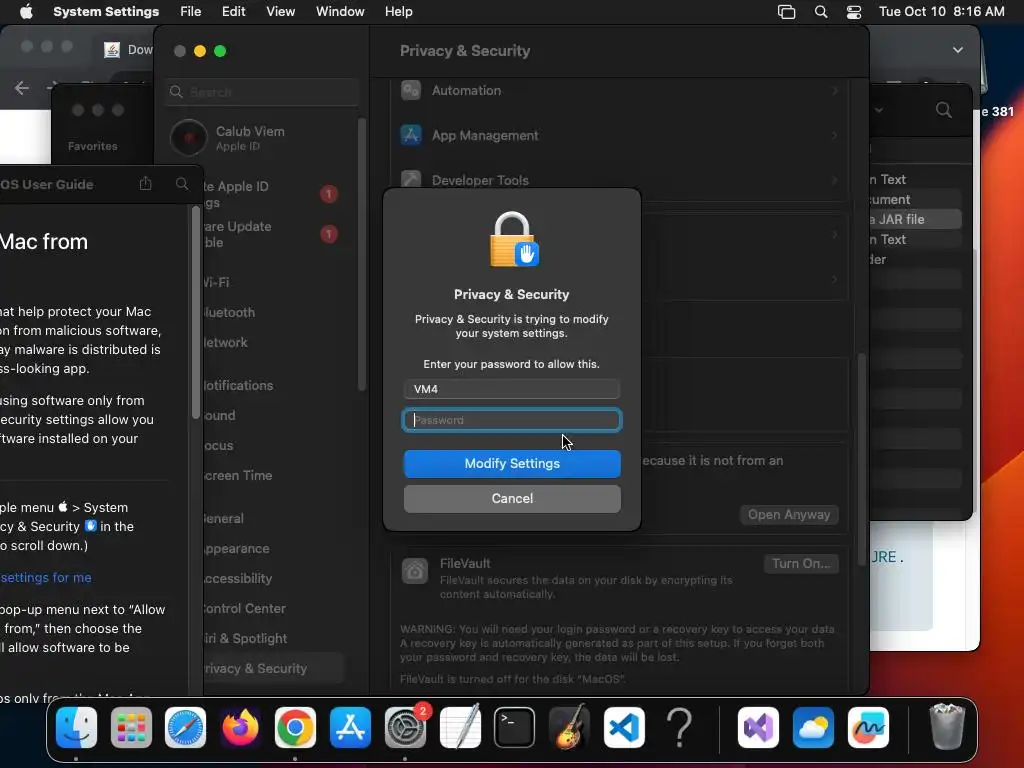Click the Automation icon
The width and height of the screenshot is (1024, 768).
(411, 91)
